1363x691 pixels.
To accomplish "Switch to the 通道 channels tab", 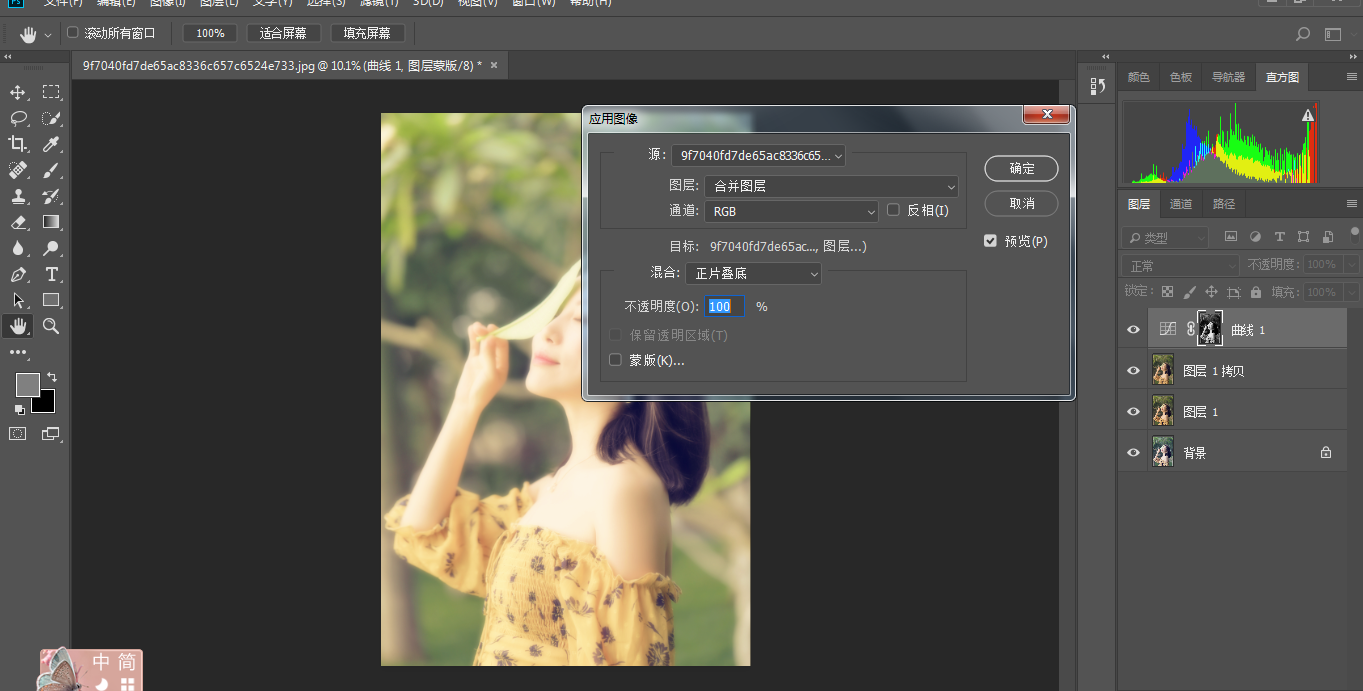I will coord(1181,204).
